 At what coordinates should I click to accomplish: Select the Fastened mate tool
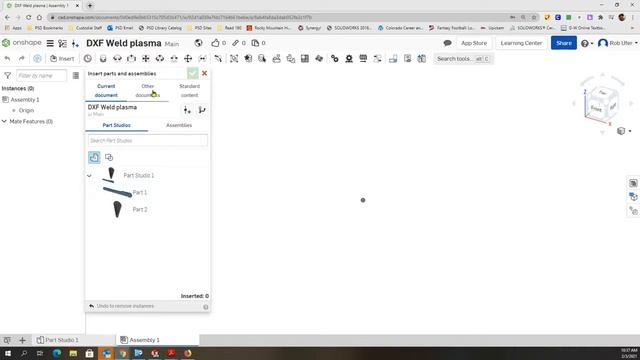pos(103,59)
